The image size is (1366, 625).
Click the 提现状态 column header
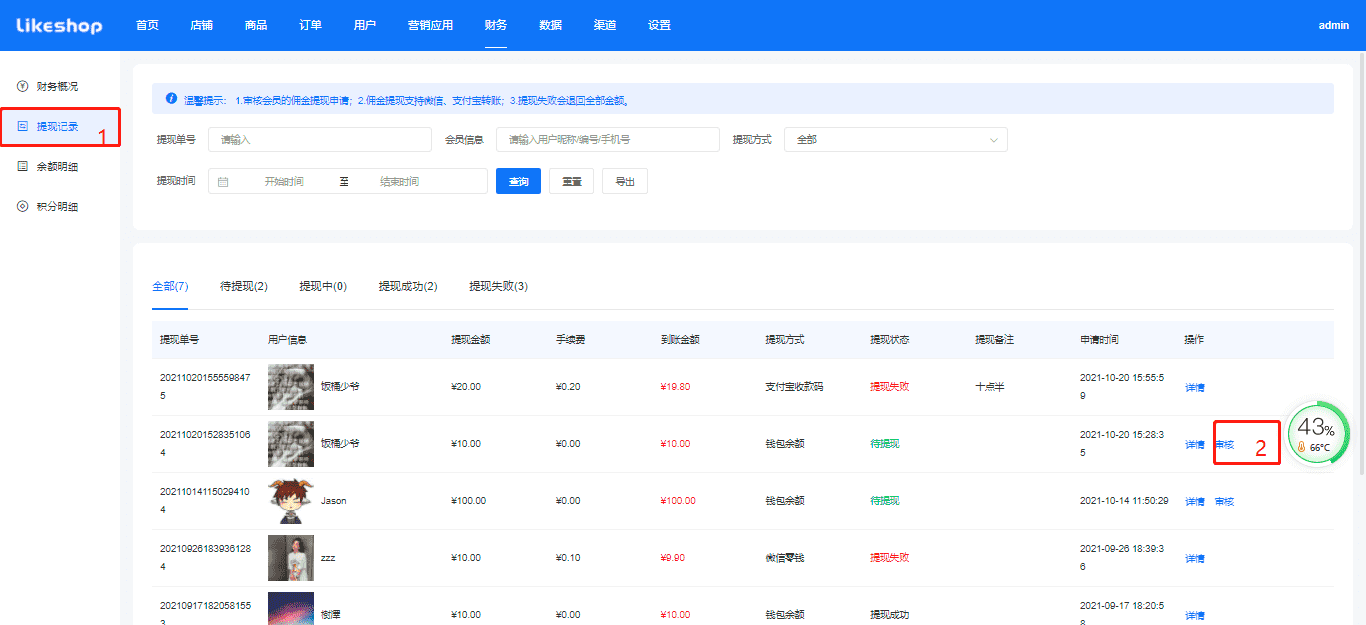(890, 340)
